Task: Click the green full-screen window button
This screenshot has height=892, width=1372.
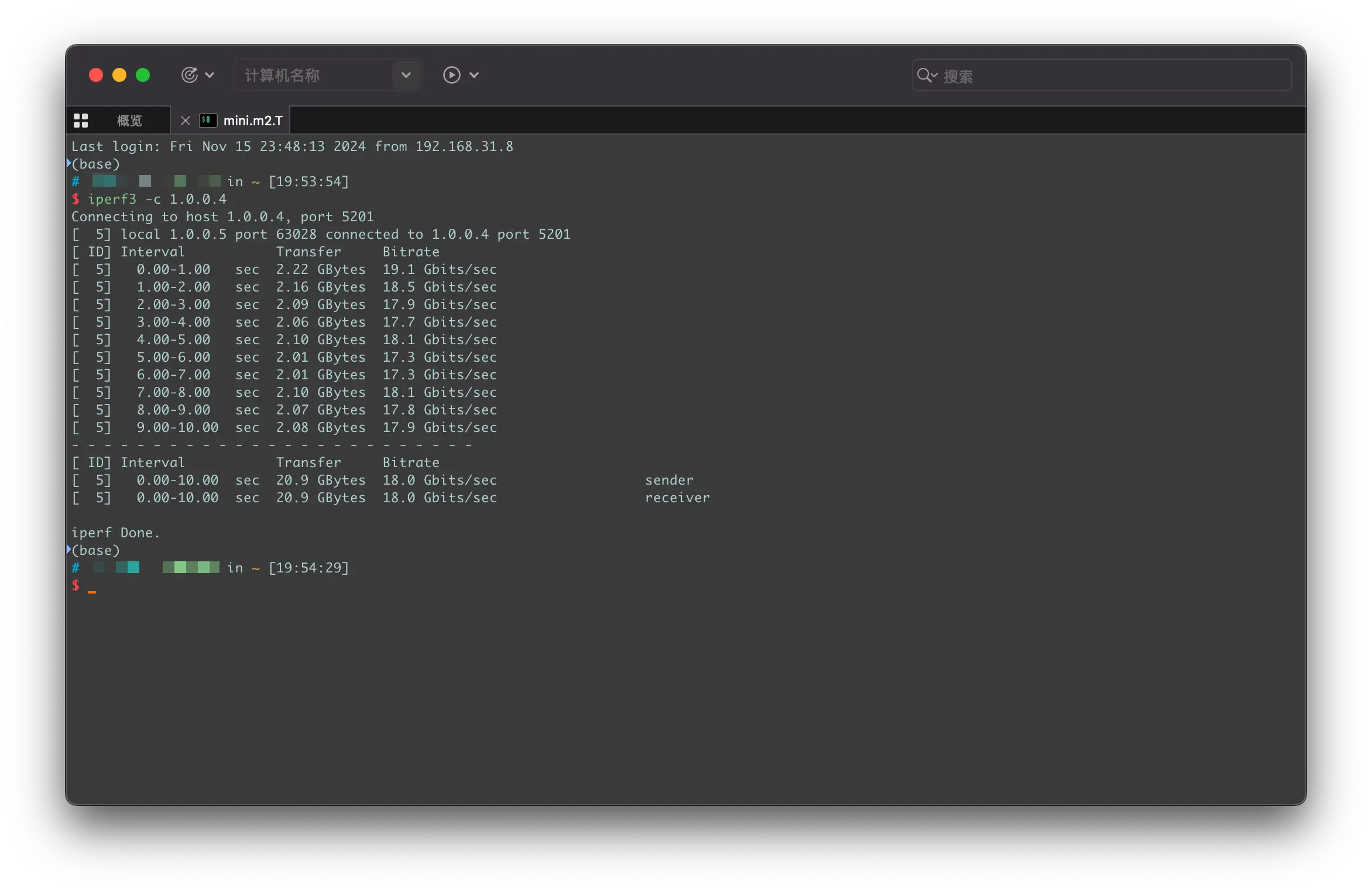Action: coord(143,75)
